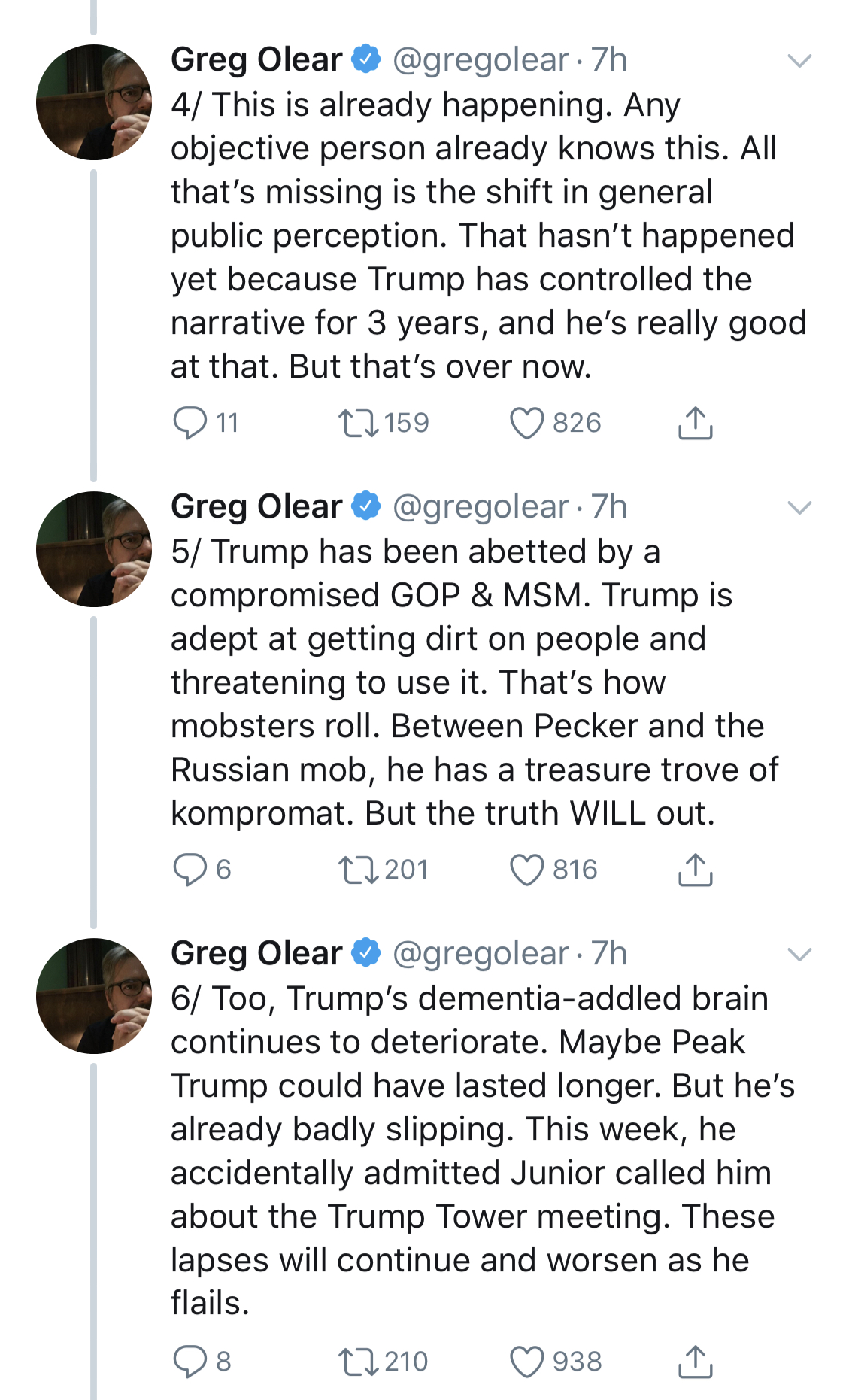Open options chevron on the 4/ tweet
This screenshot has height=1400, width=846.
pyautogui.click(x=799, y=61)
